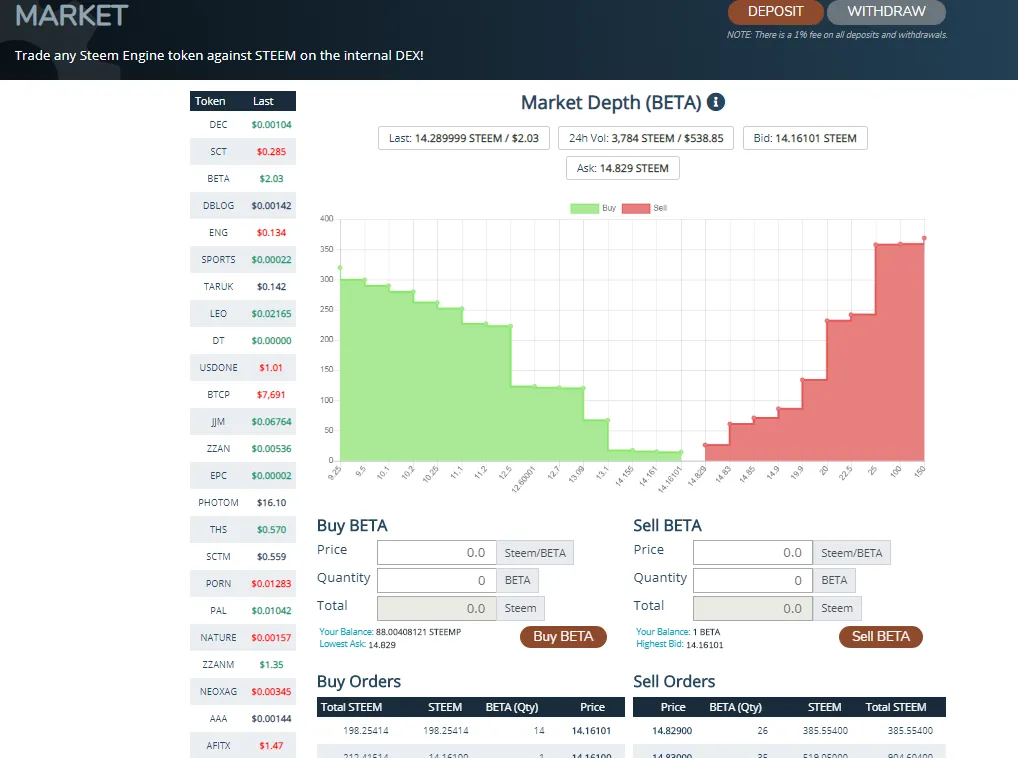Click Buy Orders Total STEEM column header
This screenshot has height=758, width=1018.
point(351,707)
